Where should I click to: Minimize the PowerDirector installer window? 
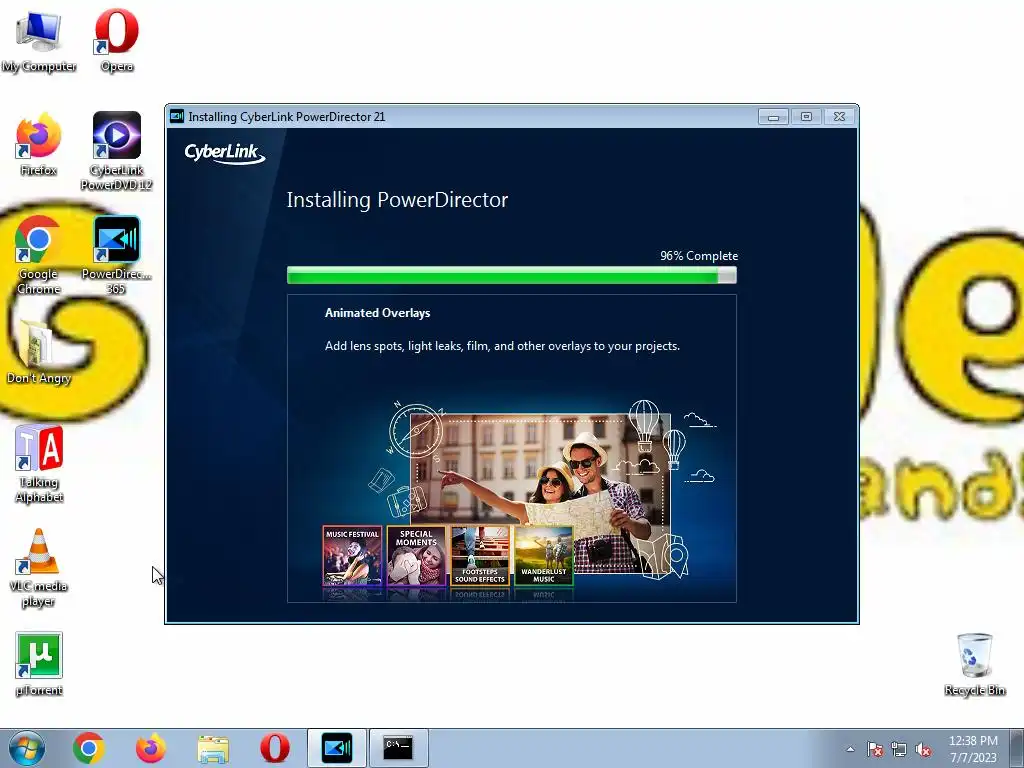(773, 117)
